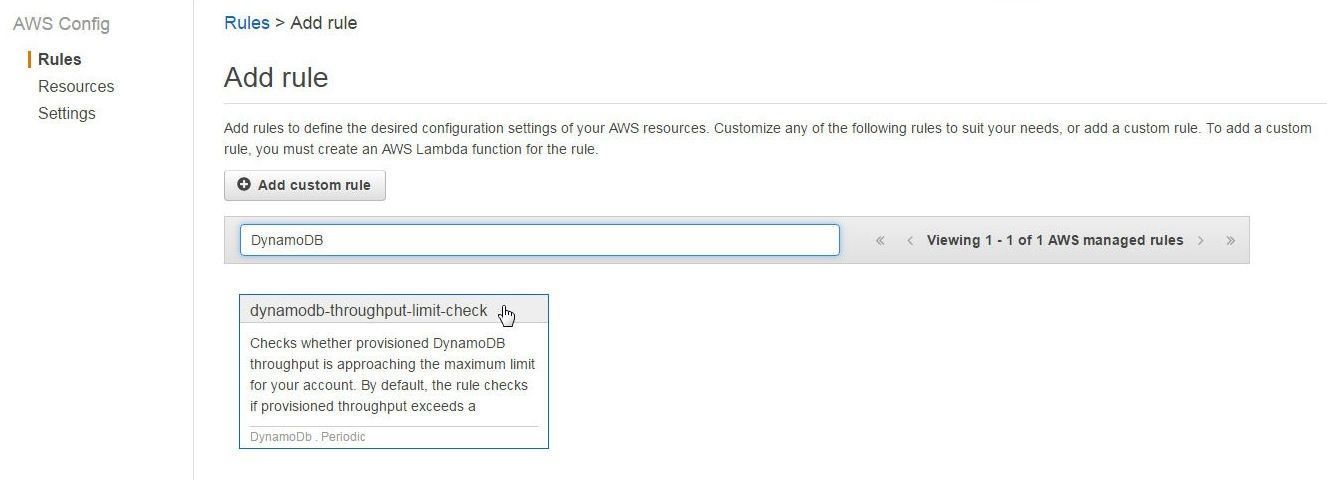1327x480 pixels.
Task: Click Add custom rule button label
Action: click(314, 185)
